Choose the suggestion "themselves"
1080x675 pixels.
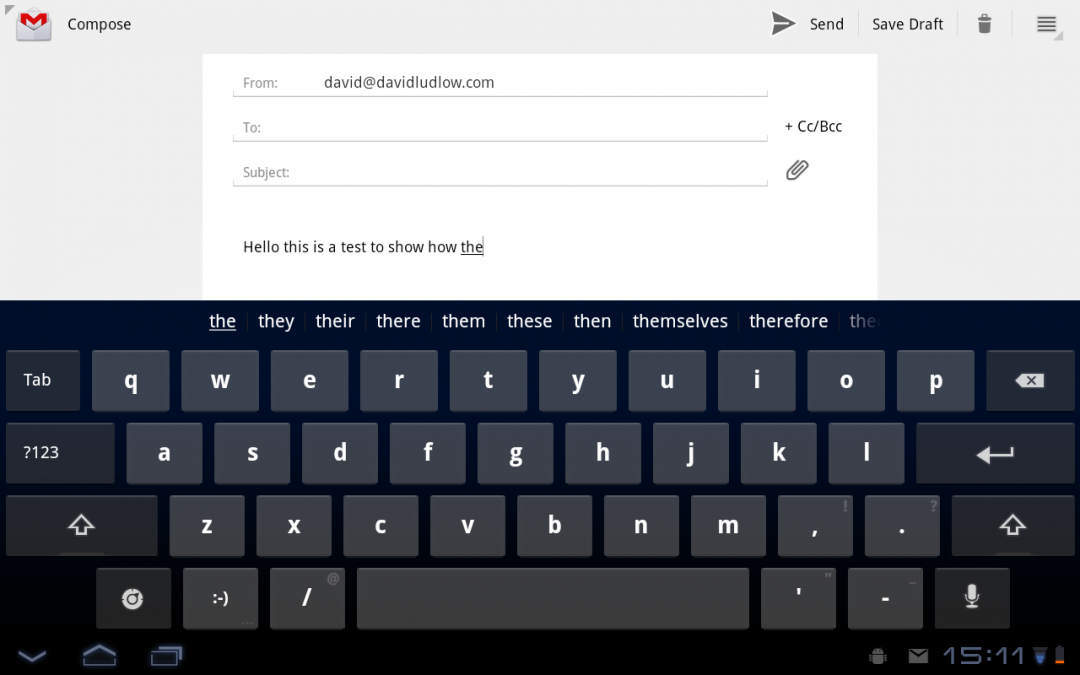click(680, 321)
